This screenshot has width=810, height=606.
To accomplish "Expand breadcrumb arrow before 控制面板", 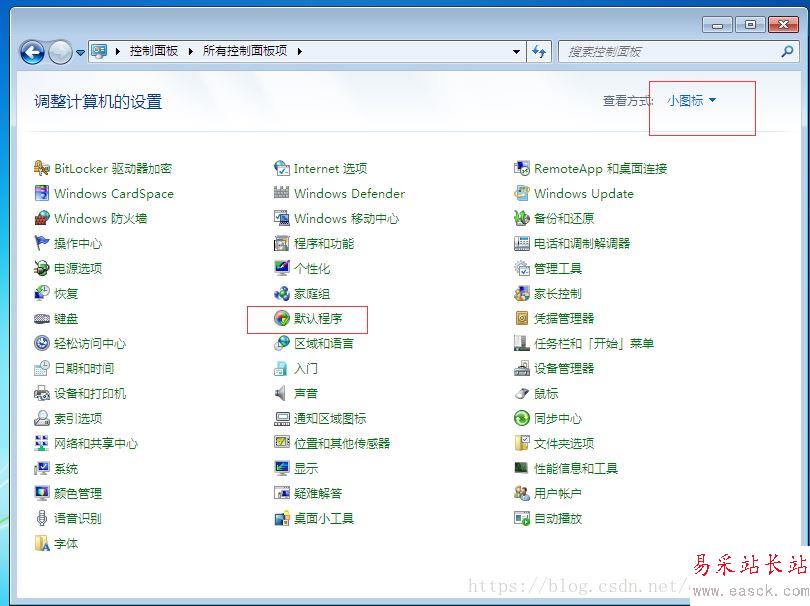I will pos(118,51).
